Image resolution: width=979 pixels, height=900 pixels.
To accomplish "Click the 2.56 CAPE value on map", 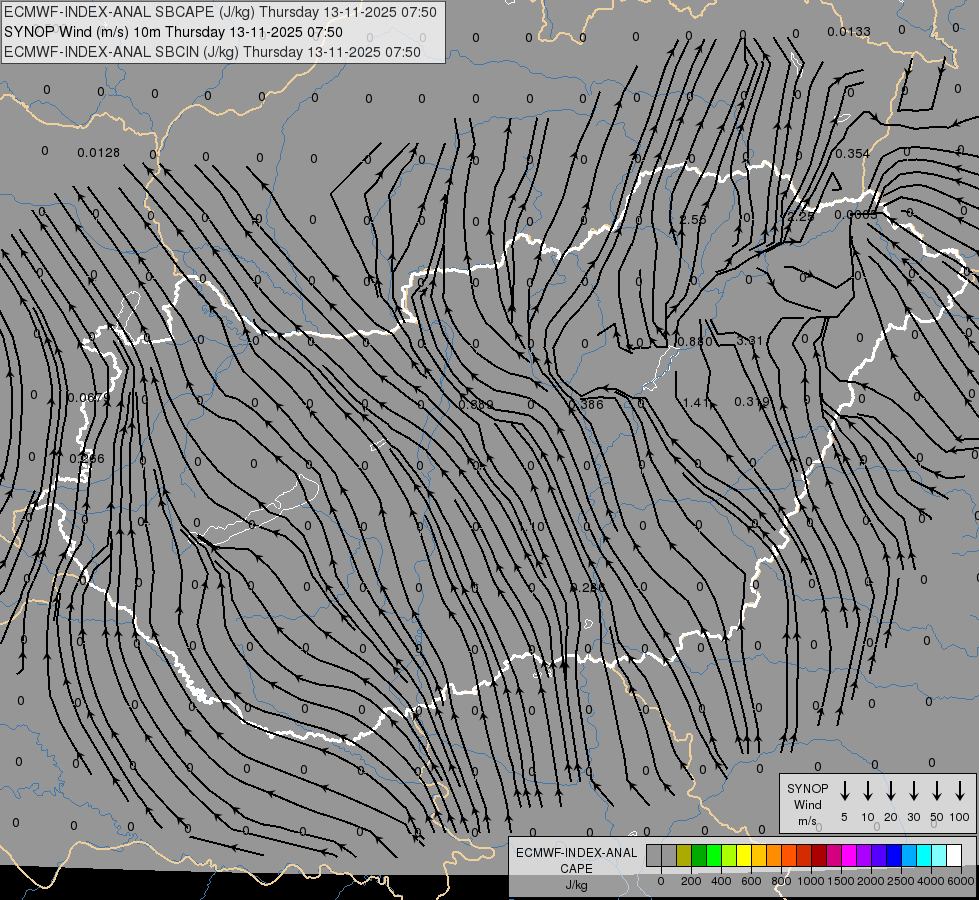I will pos(692,219).
